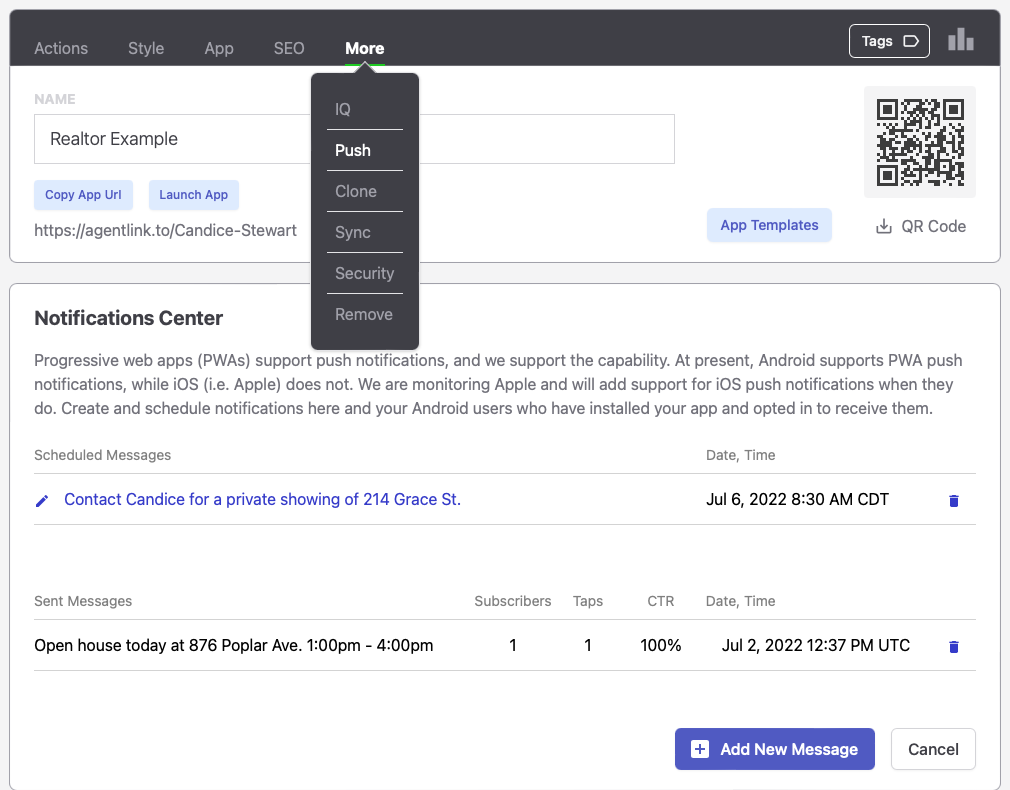
Task: Click Sync in the dropdown menu
Action: (x=353, y=232)
